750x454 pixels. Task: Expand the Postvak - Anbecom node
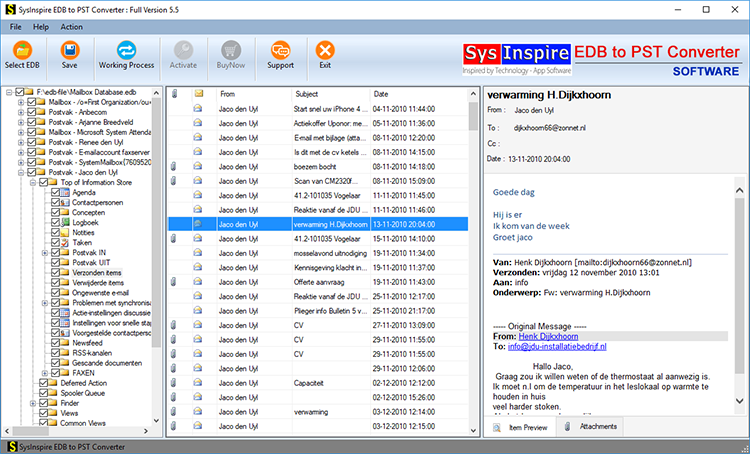[x=21, y=112]
